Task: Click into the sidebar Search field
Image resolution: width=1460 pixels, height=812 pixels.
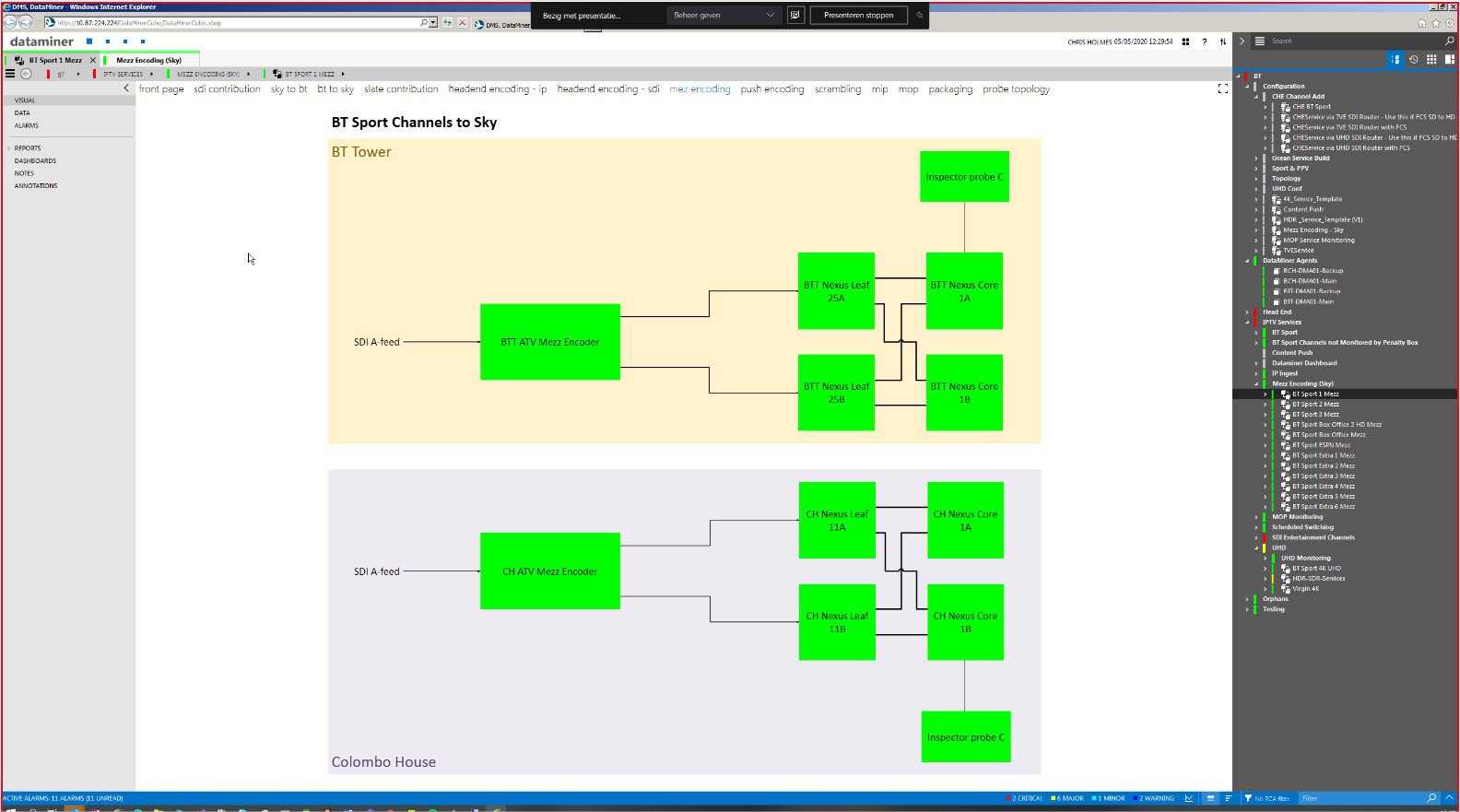Action: click(1350, 41)
